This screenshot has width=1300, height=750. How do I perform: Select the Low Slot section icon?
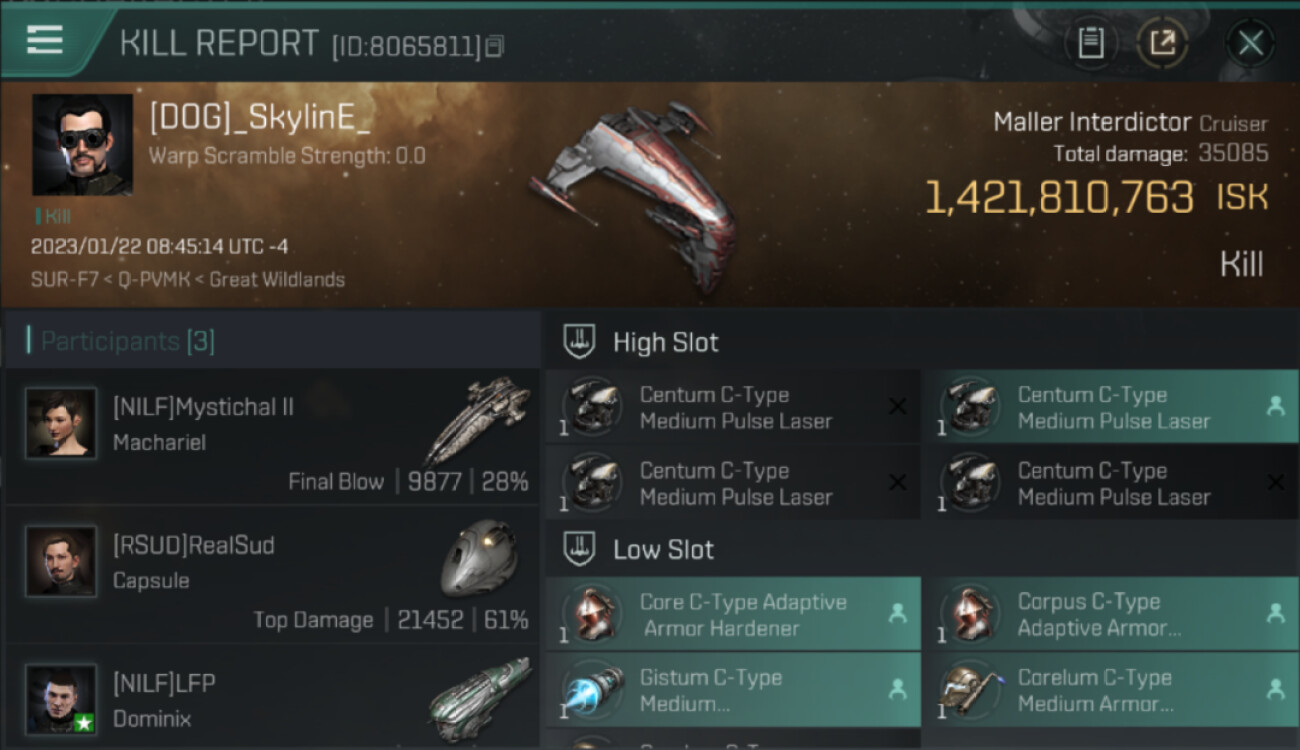[x=580, y=548]
